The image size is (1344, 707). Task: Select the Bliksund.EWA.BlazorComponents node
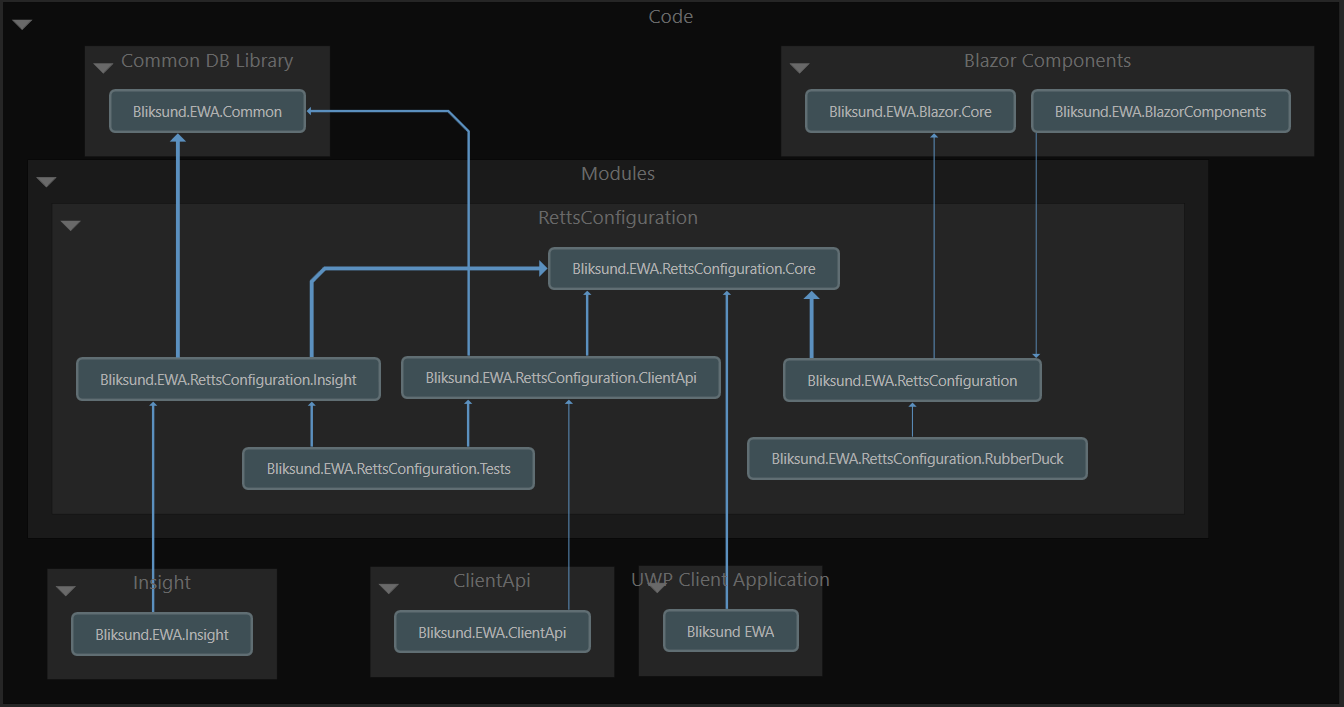(1160, 111)
